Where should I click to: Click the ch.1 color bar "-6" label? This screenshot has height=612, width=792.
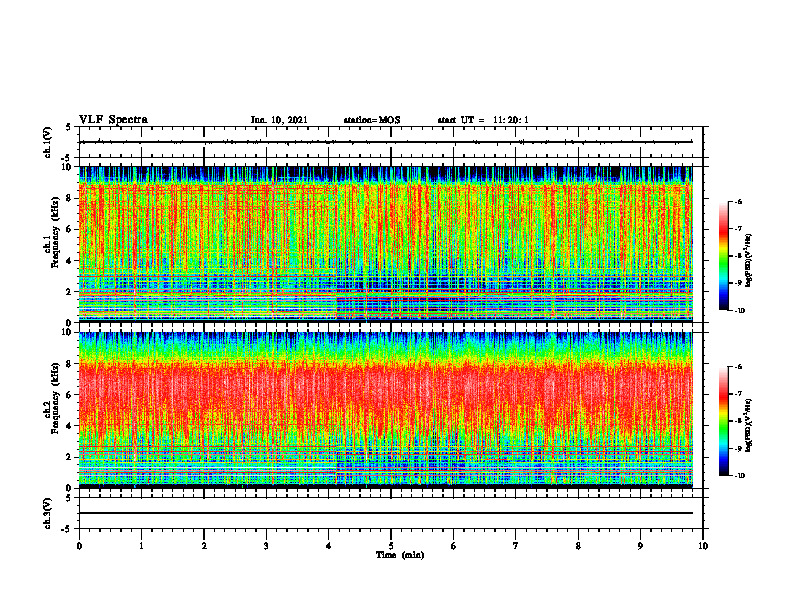[x=738, y=201]
